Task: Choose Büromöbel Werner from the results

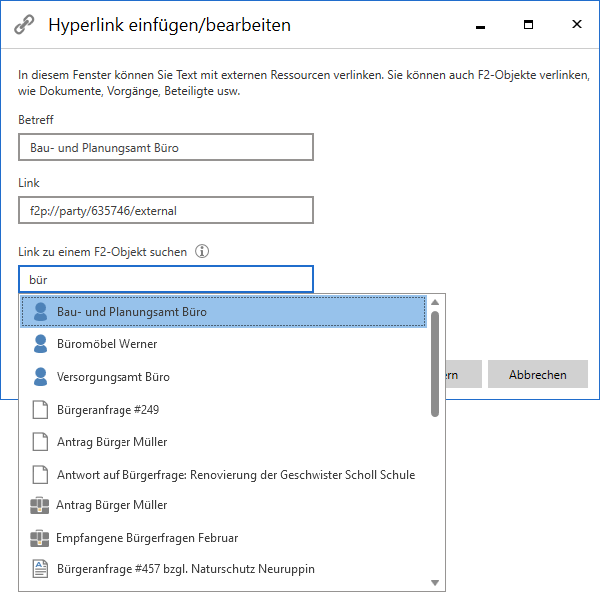Action: [x=223, y=344]
